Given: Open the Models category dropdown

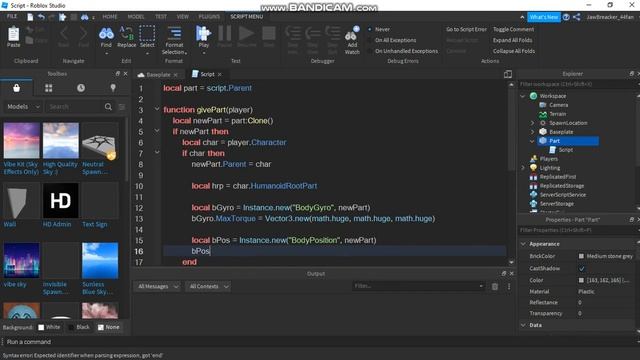Looking at the screenshot, I should click(x=23, y=107).
